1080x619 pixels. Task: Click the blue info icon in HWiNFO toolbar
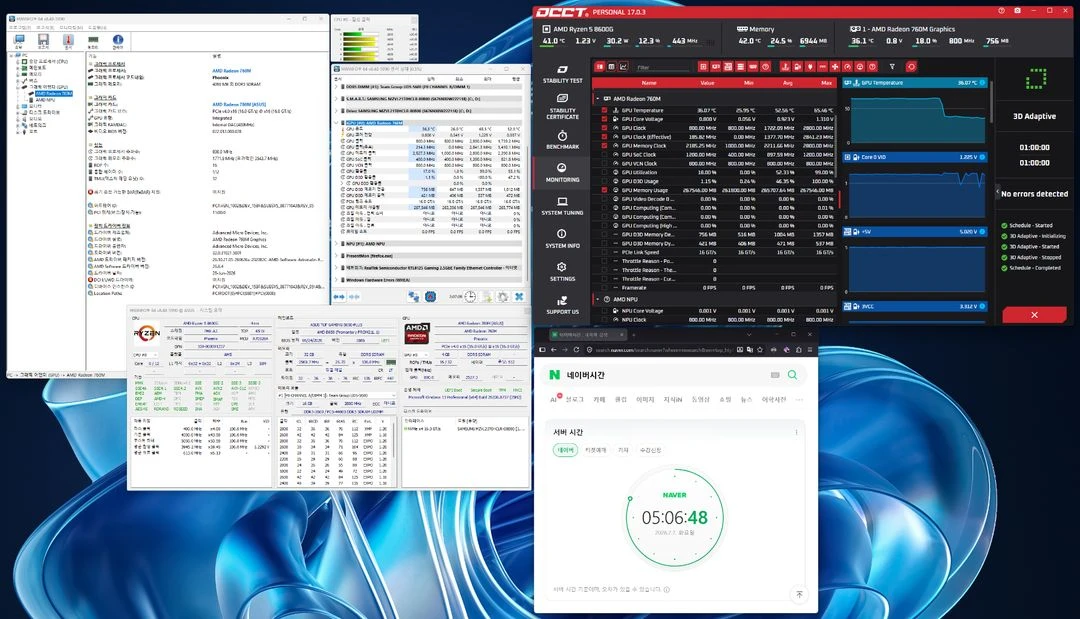click(x=118, y=42)
